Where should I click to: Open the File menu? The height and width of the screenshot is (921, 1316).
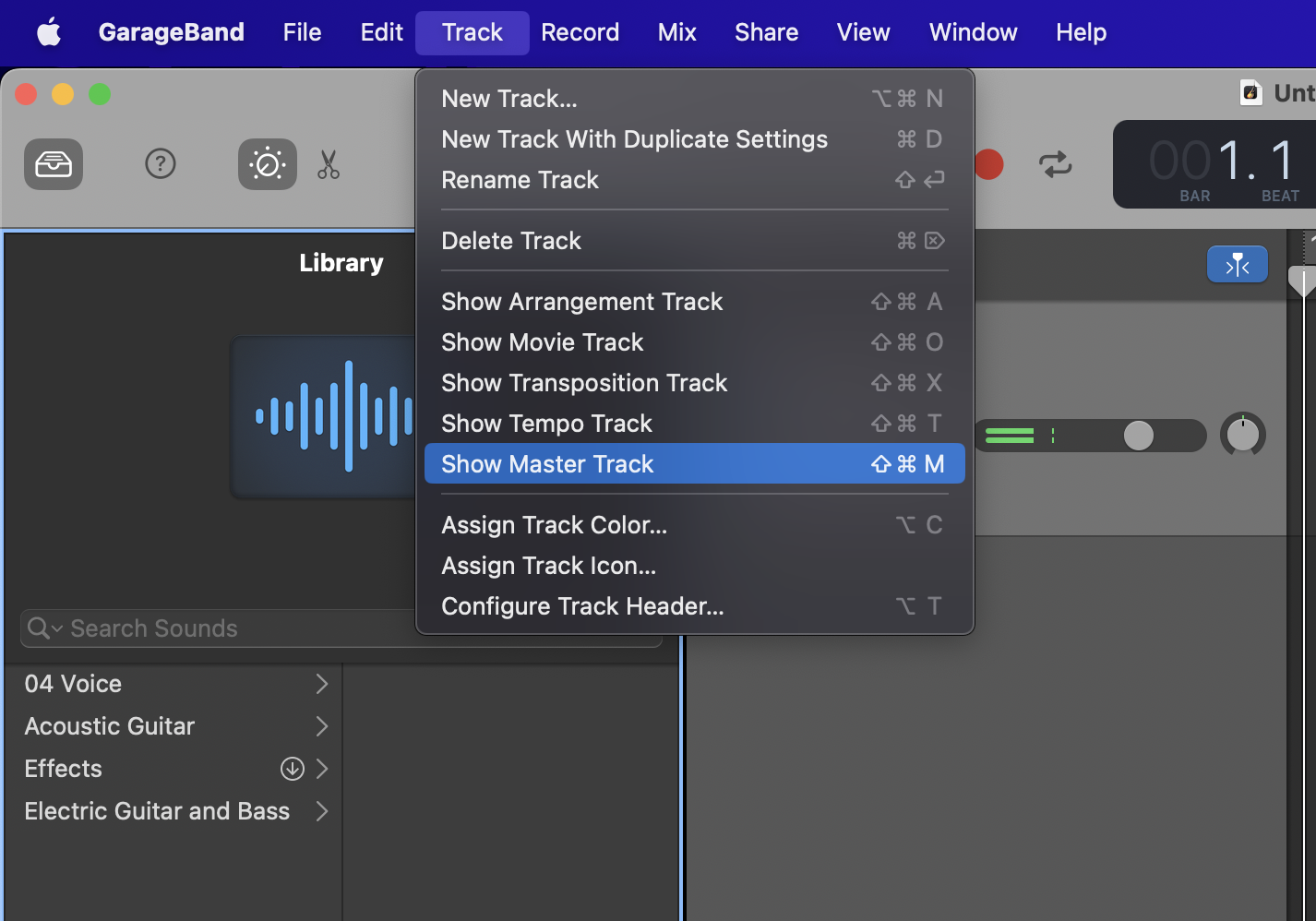click(x=303, y=33)
